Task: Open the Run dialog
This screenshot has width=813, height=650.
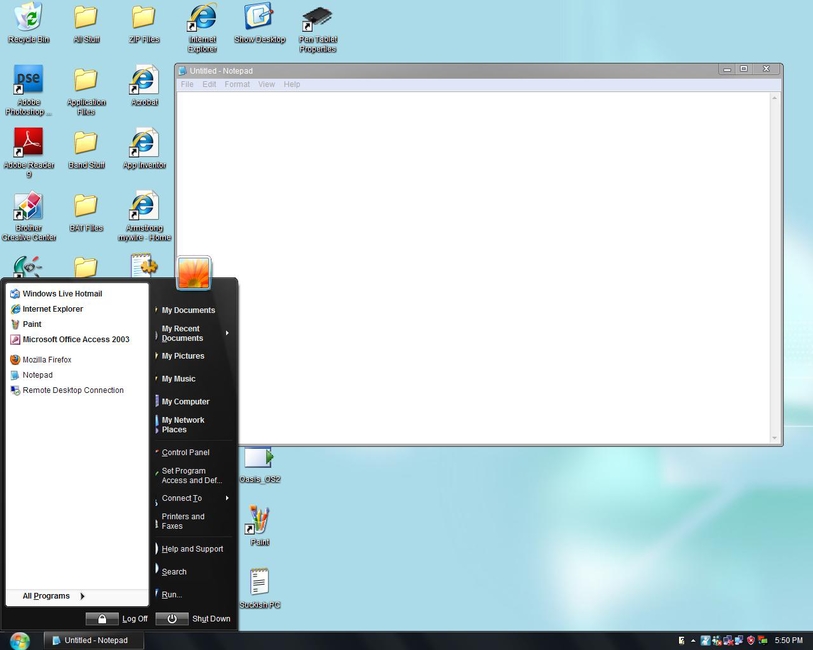Action: (193, 594)
